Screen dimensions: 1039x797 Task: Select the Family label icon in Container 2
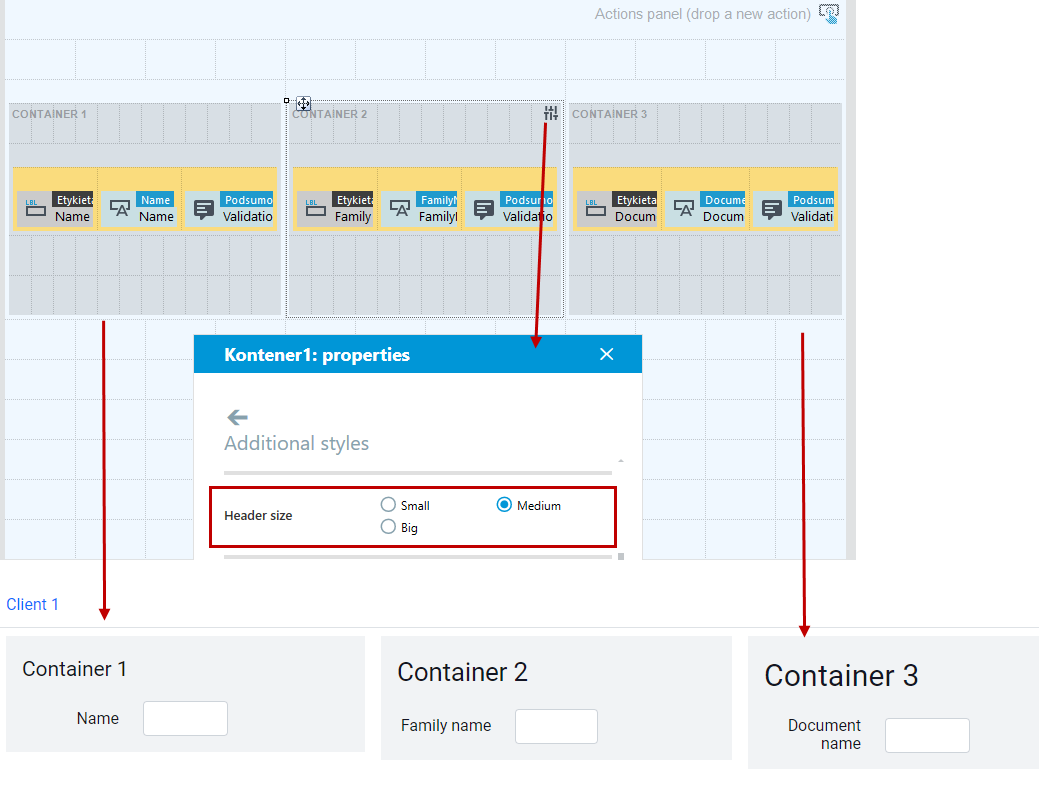point(316,209)
